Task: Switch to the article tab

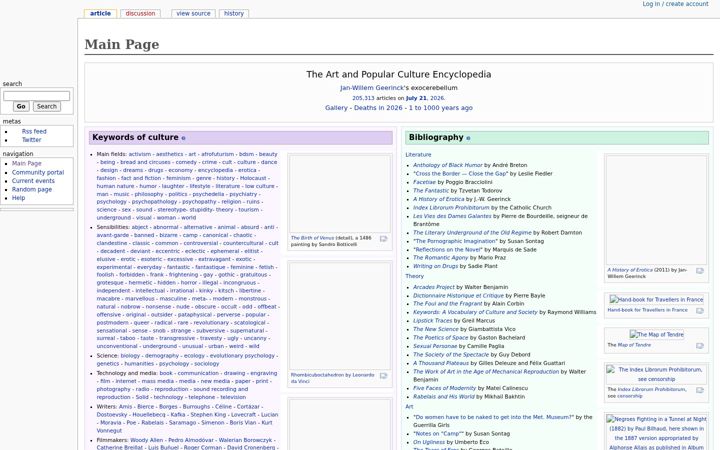Action: [x=100, y=13]
